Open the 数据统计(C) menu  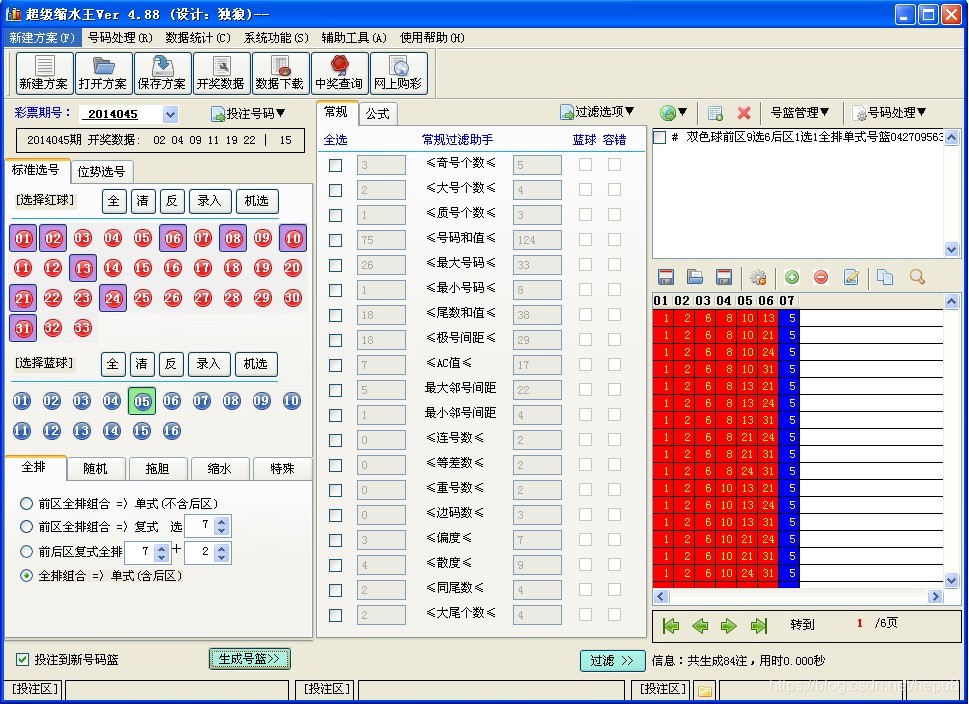coord(198,38)
